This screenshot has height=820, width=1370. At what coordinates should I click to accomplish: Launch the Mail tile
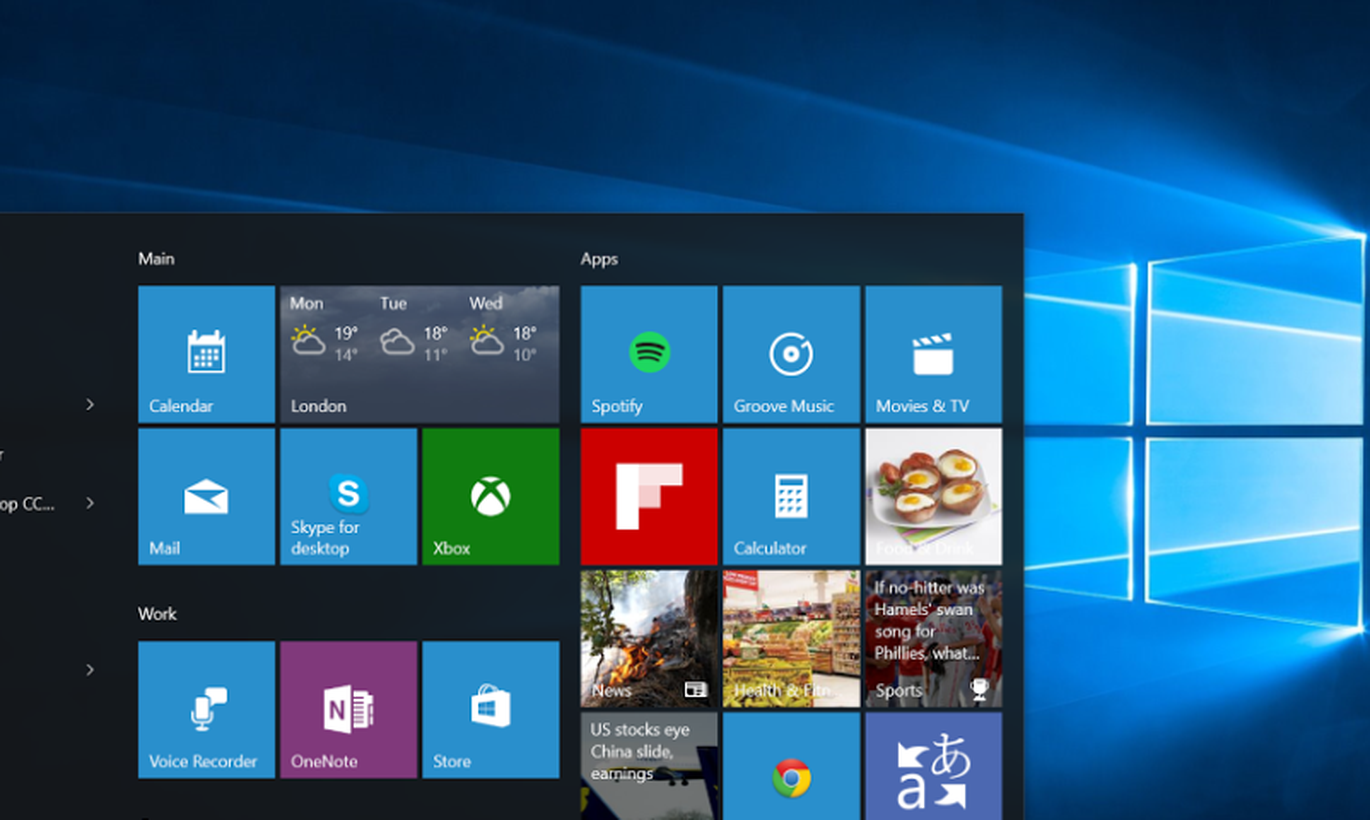[206, 496]
